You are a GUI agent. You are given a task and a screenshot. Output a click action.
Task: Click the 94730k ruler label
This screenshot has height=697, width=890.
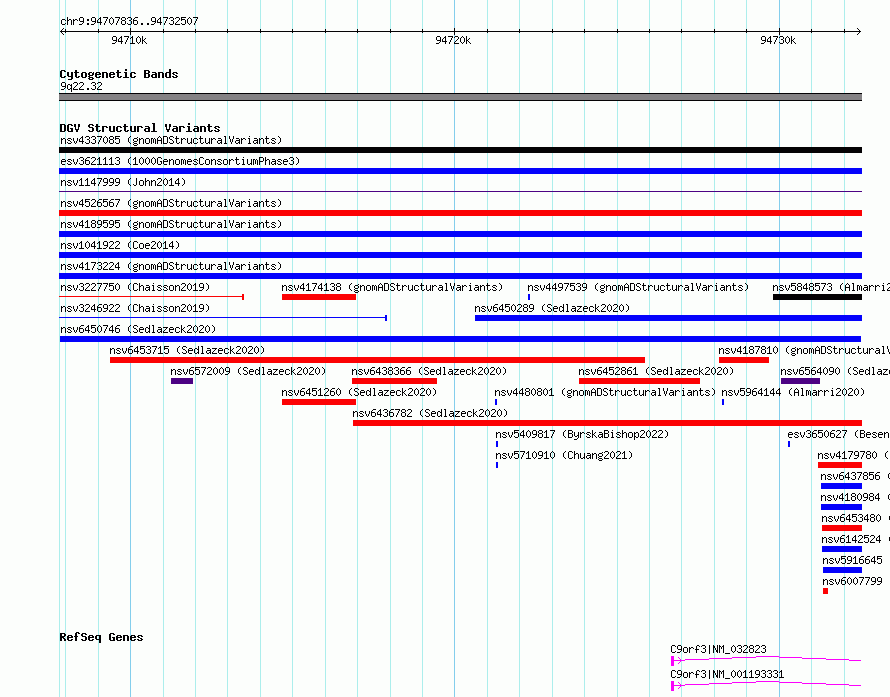778,40
